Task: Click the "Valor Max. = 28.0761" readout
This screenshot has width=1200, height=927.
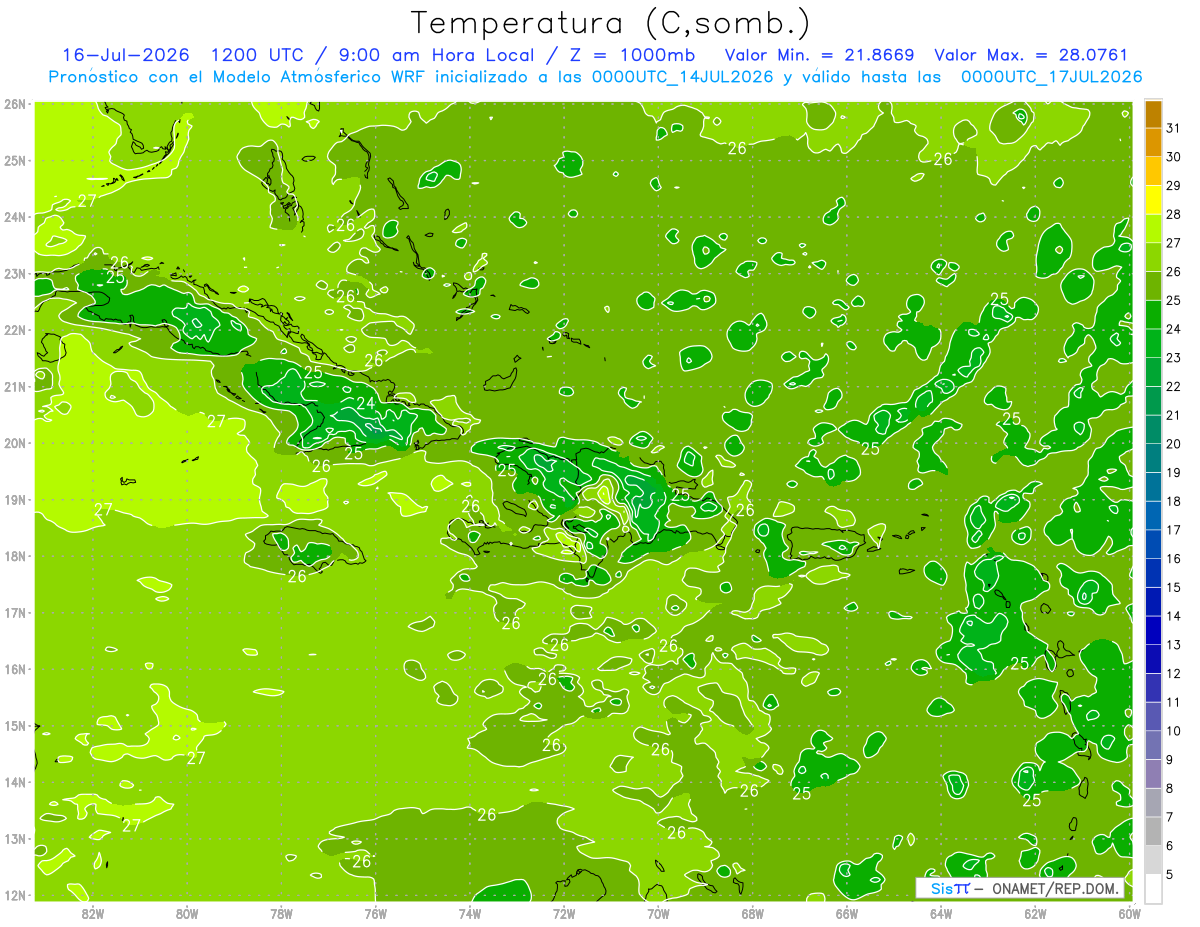Action: tap(1031, 55)
